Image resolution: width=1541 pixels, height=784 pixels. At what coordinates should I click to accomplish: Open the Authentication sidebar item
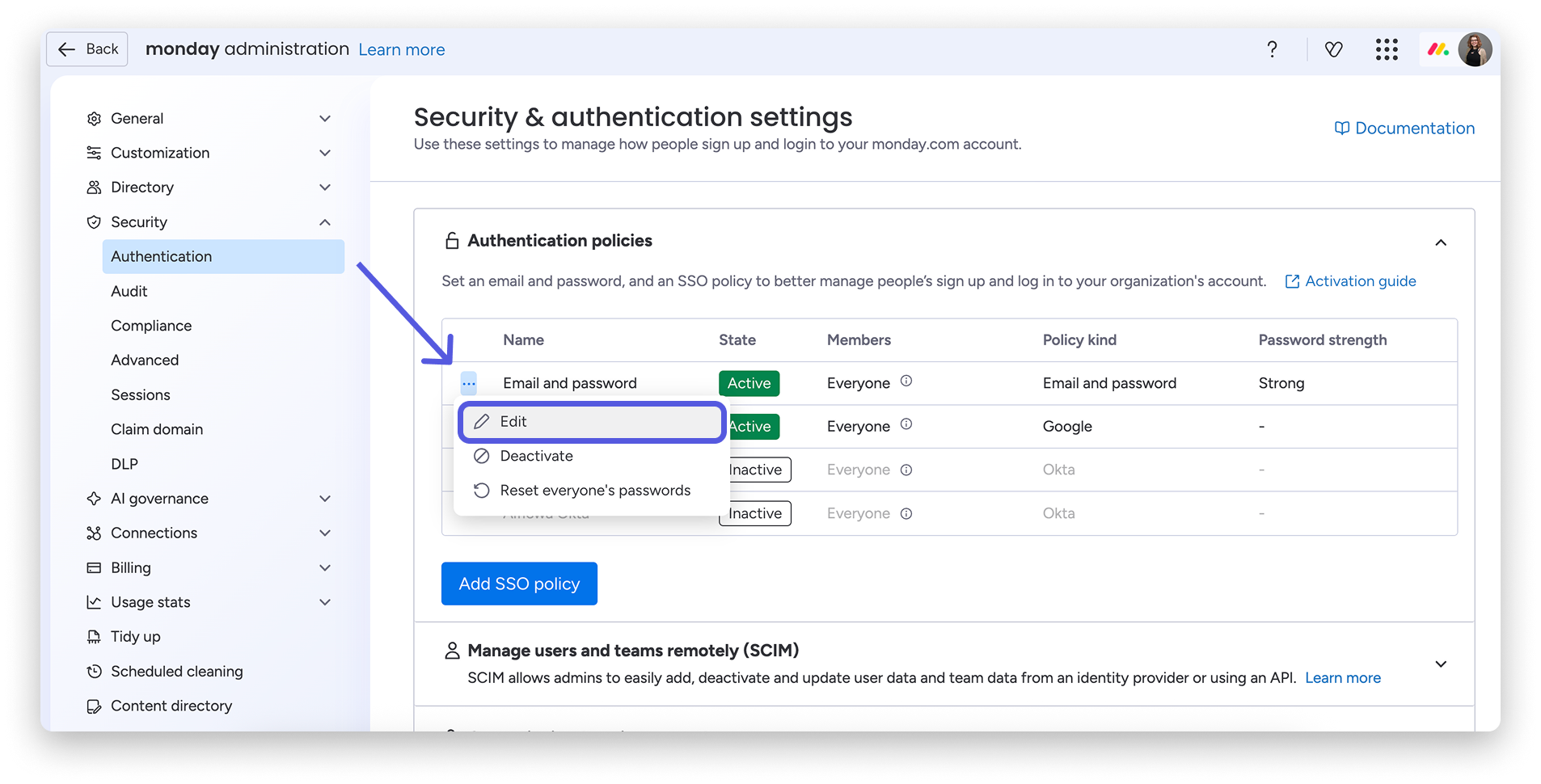[223, 256]
